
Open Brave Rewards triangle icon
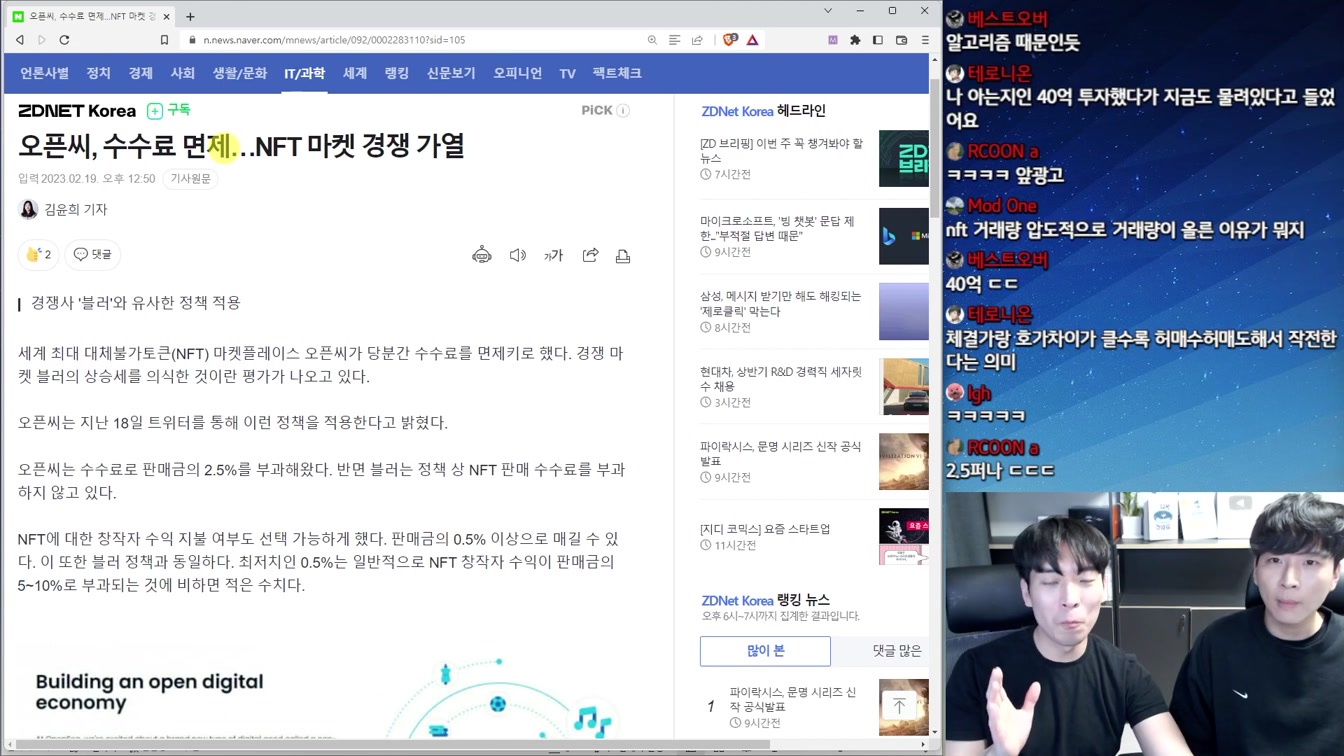[x=753, y=40]
